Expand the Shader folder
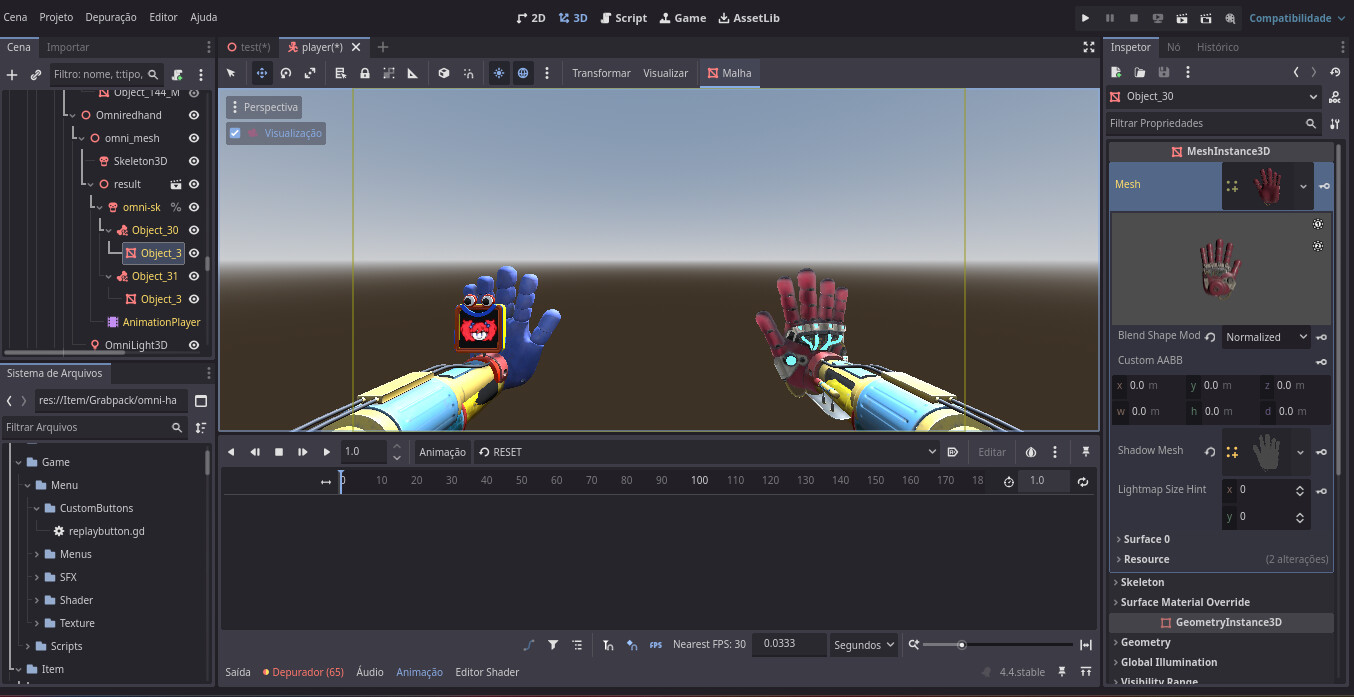 coord(37,600)
